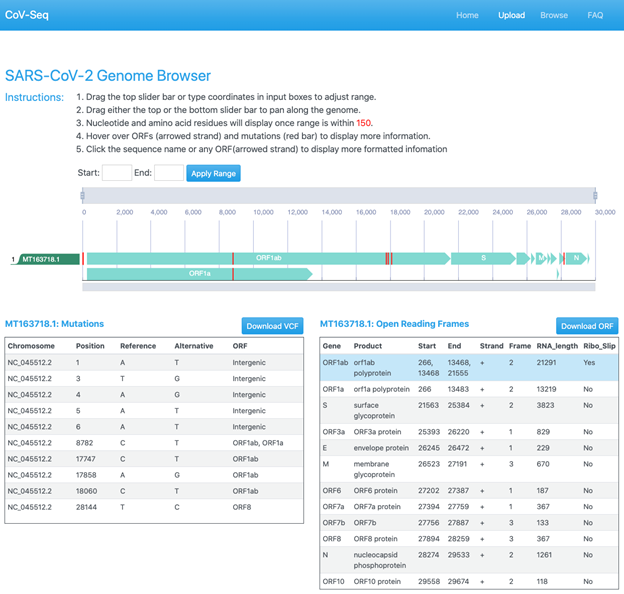Viewport: 624px width, 594px height.
Task: Open the FAQ page
Action: point(595,15)
